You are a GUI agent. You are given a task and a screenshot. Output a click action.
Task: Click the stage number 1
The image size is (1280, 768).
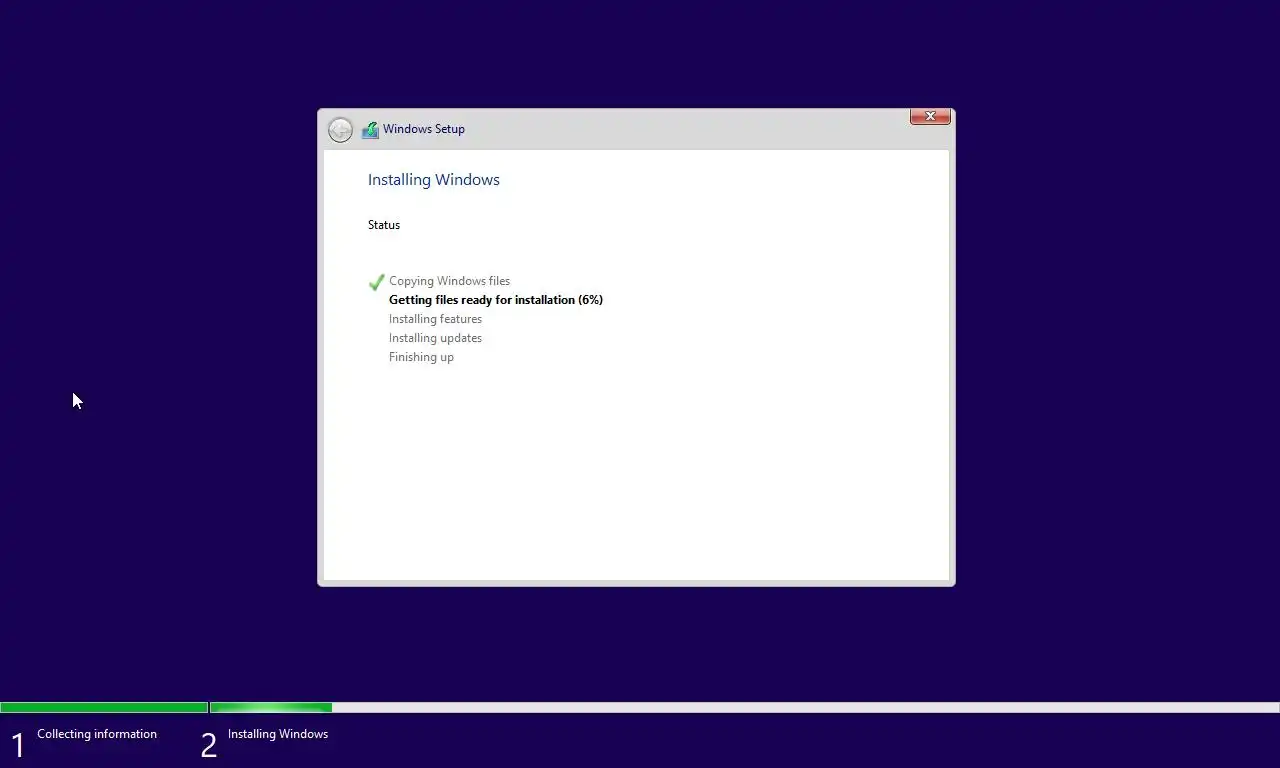(x=17, y=745)
